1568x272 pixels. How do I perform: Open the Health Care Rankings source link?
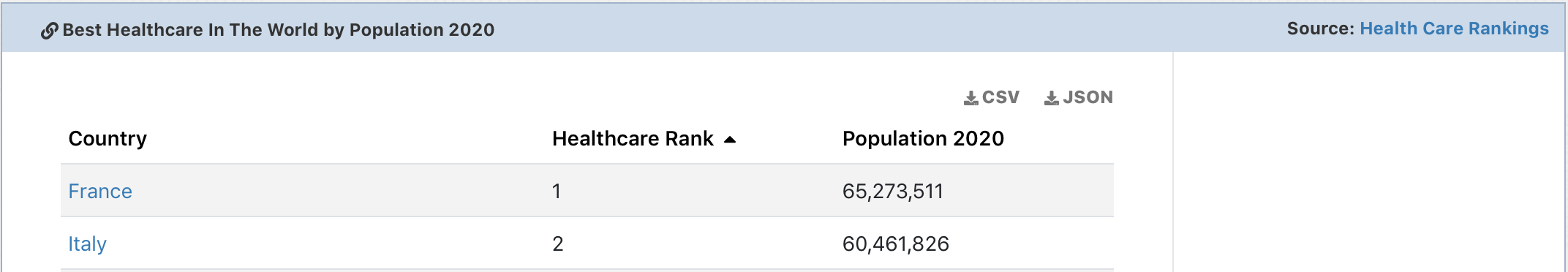(x=1454, y=29)
